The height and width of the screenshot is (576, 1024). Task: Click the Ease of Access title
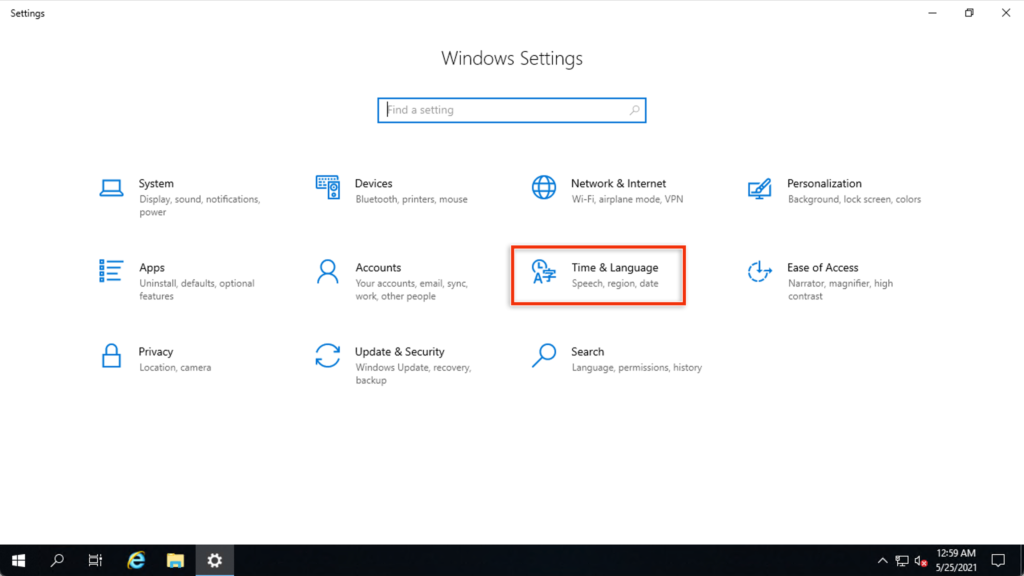click(x=822, y=268)
